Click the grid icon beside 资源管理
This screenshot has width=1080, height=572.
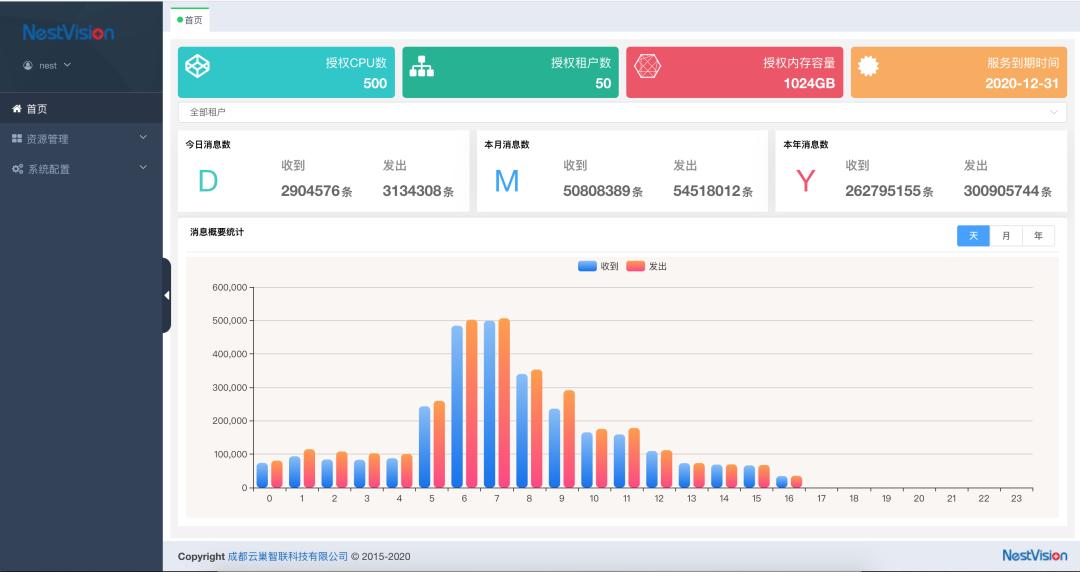[17, 139]
